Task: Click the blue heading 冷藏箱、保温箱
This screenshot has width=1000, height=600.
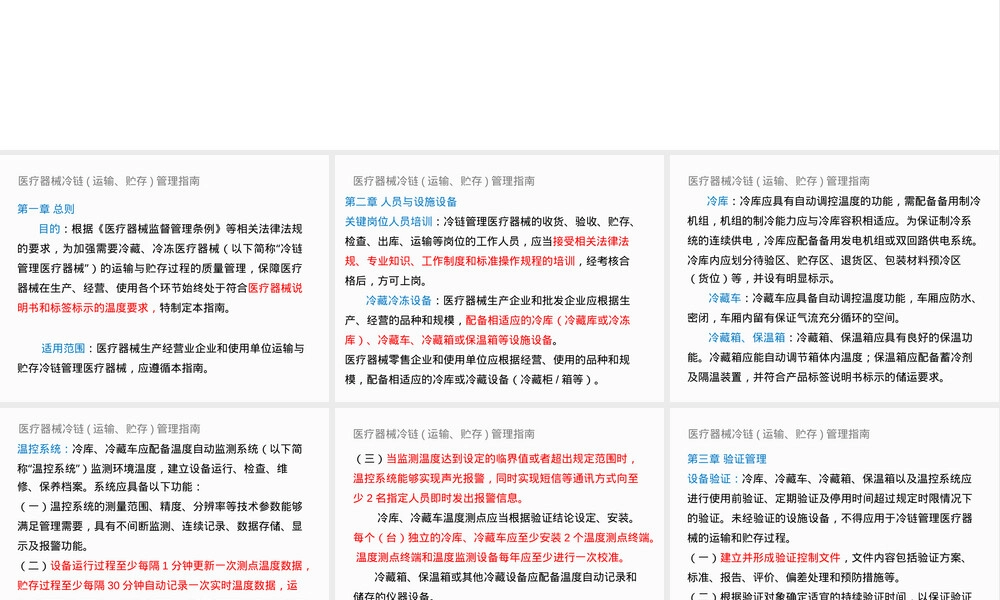Action: 746,337
